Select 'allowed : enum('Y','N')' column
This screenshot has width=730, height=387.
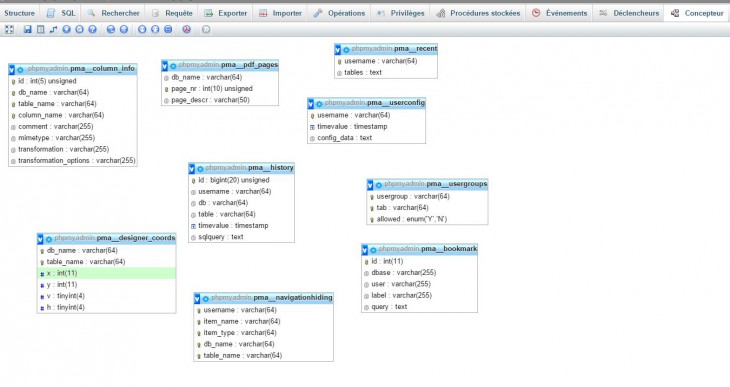tap(427, 219)
